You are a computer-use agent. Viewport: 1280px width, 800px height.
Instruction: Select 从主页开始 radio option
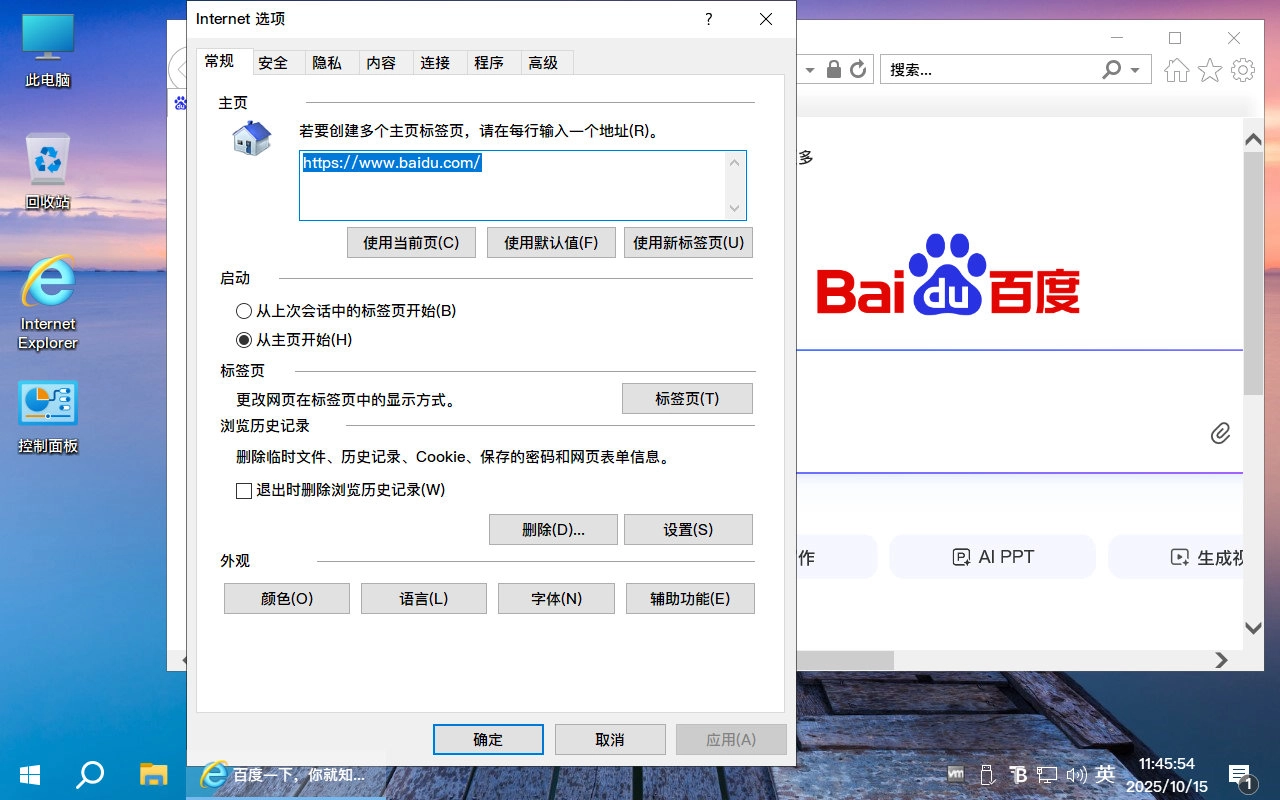pyautogui.click(x=243, y=339)
